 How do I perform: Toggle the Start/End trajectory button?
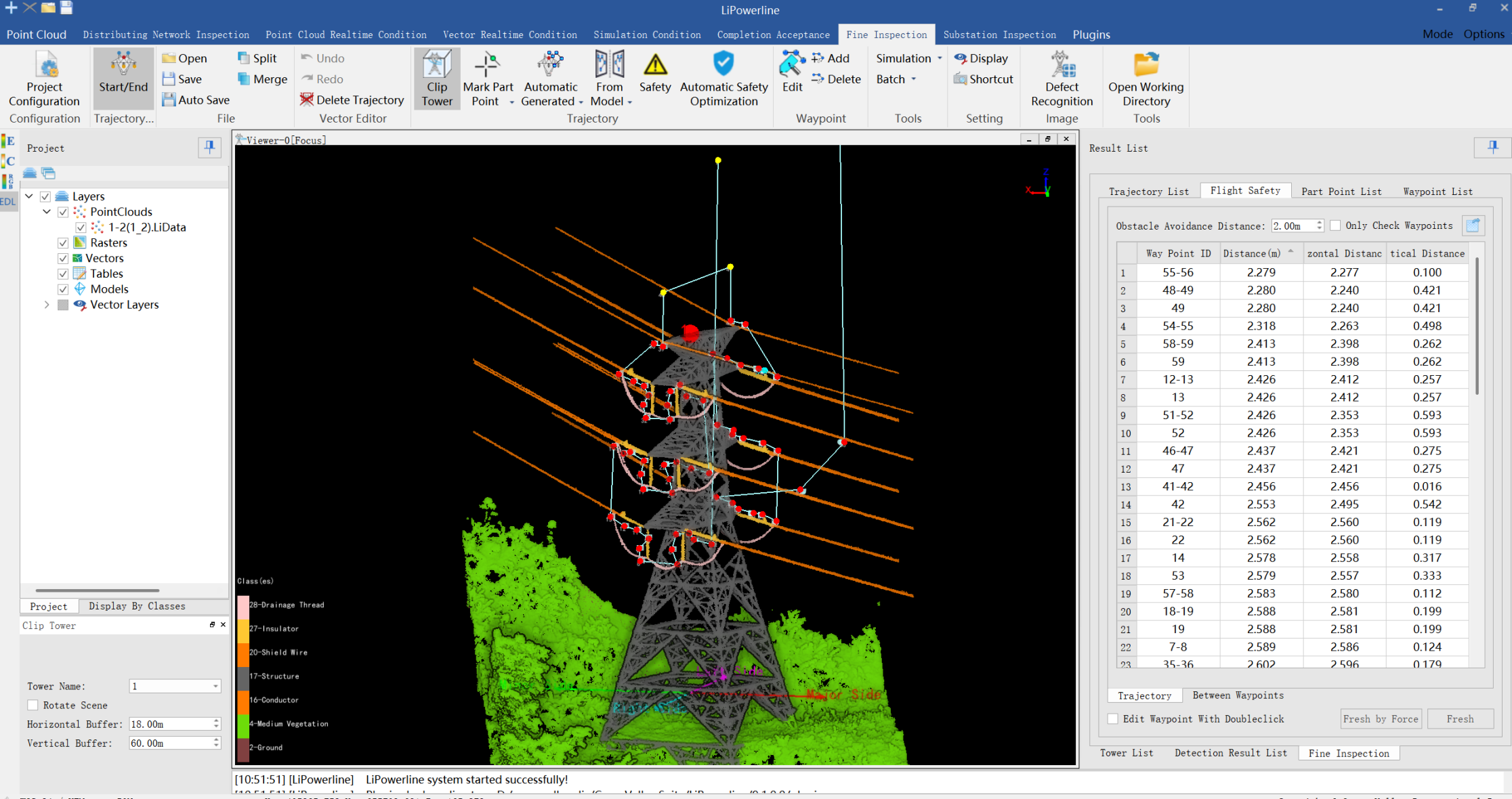click(x=123, y=79)
